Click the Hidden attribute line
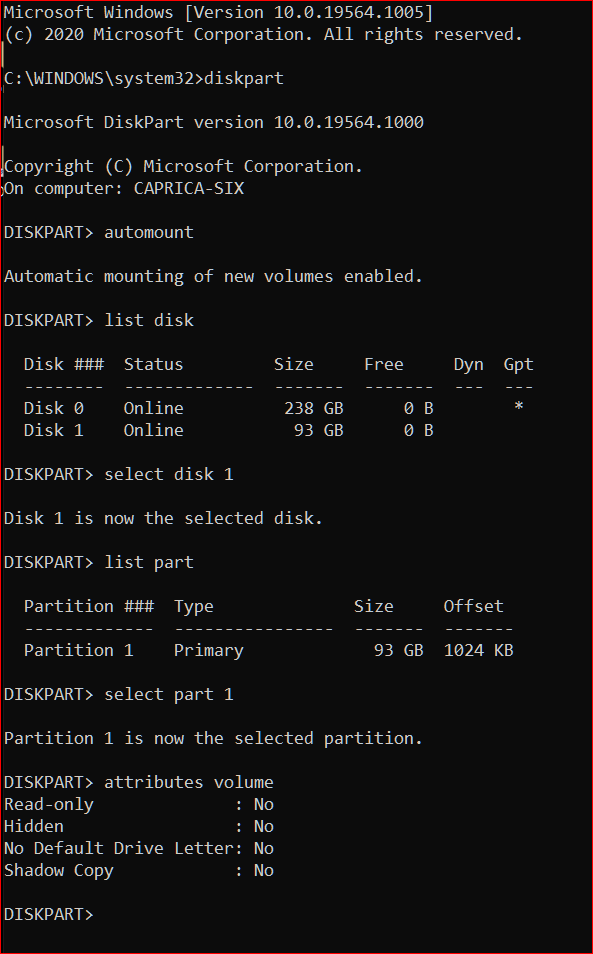 pos(139,826)
